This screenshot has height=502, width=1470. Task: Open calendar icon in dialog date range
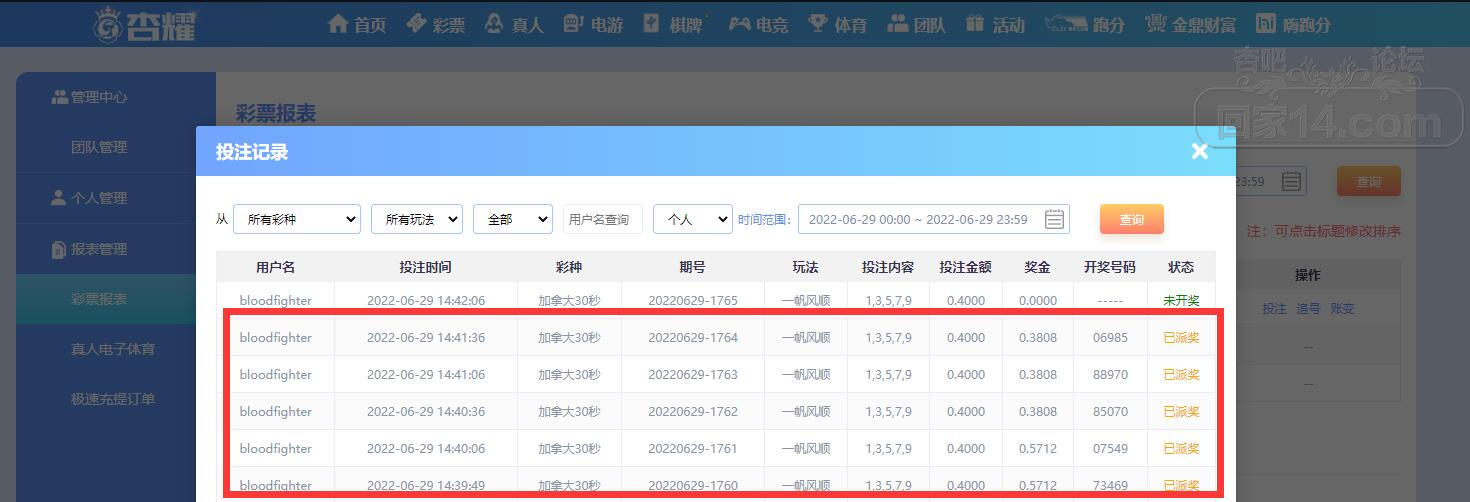click(1054, 219)
